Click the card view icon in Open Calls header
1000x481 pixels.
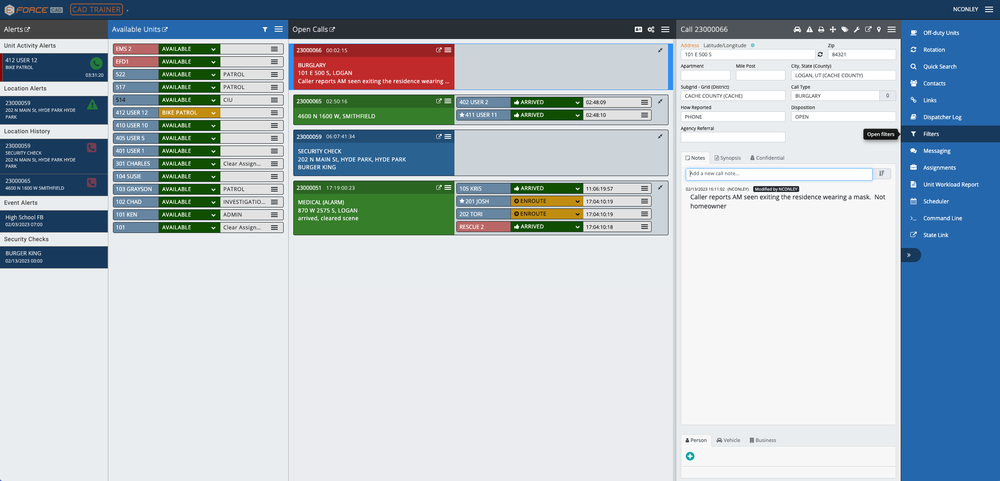click(x=638, y=29)
